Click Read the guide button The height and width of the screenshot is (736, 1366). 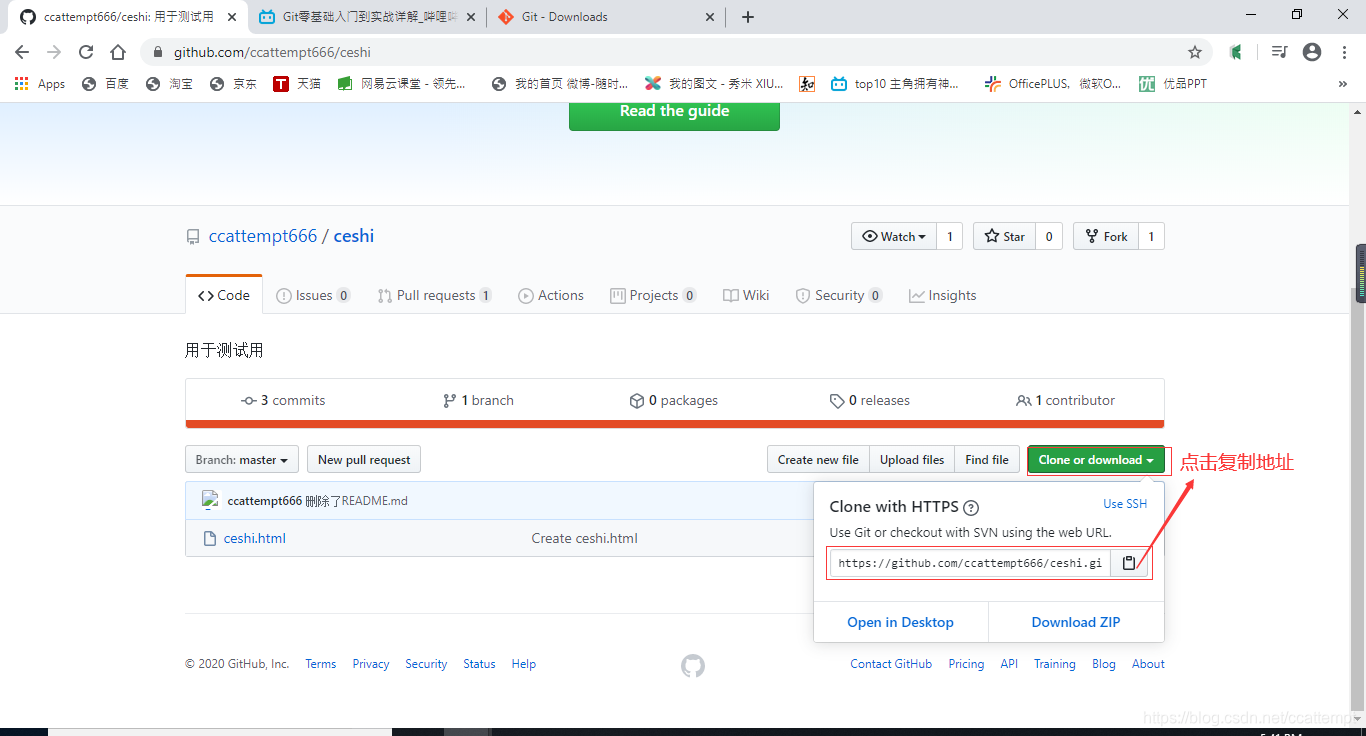point(674,112)
